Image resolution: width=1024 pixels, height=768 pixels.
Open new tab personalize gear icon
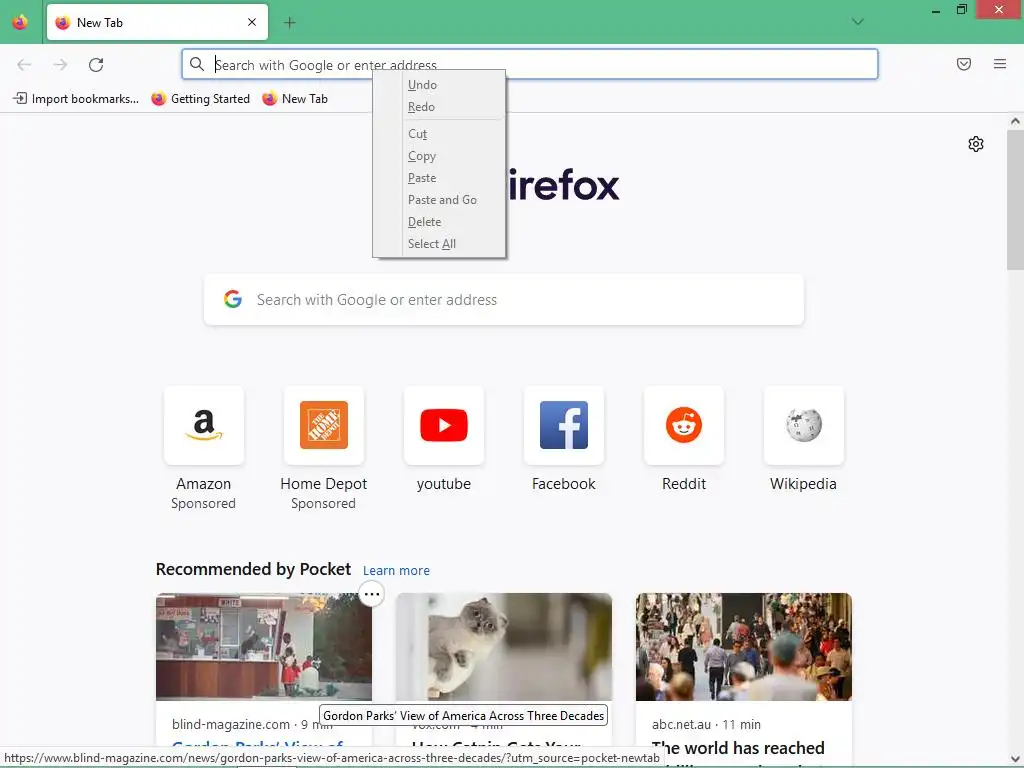coord(976,144)
